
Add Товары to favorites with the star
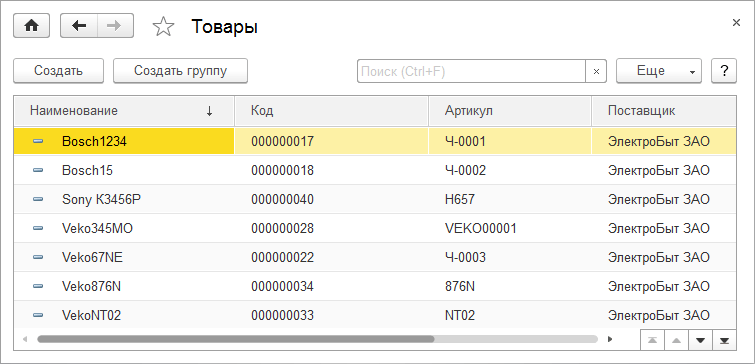(163, 26)
